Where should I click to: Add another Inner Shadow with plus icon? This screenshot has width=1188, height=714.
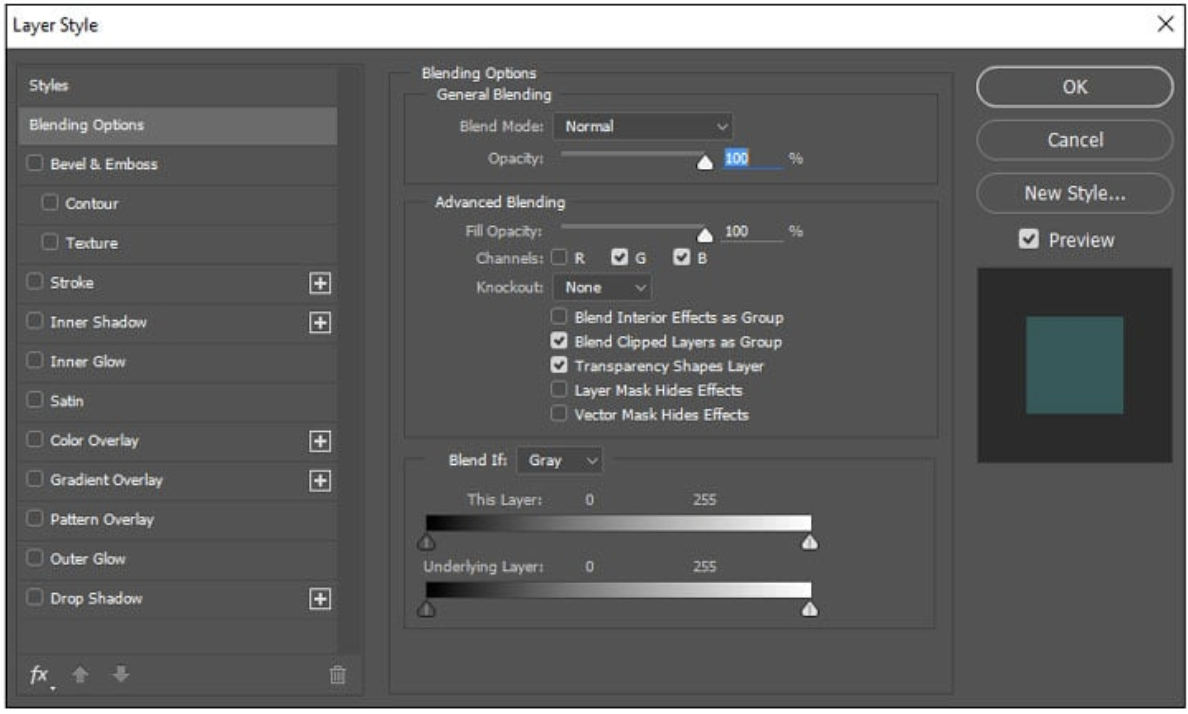pos(320,323)
